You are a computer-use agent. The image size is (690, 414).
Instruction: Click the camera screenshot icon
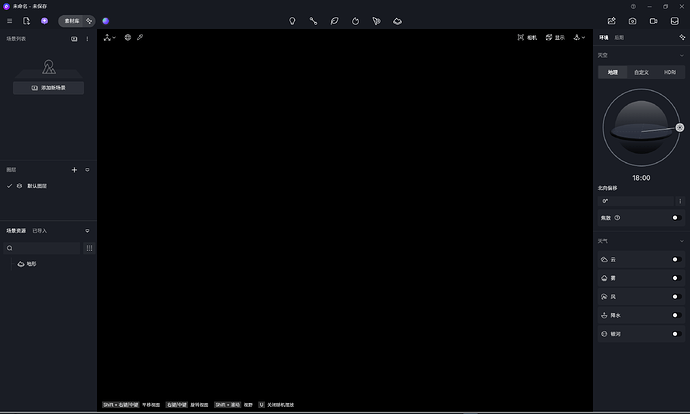632,20
